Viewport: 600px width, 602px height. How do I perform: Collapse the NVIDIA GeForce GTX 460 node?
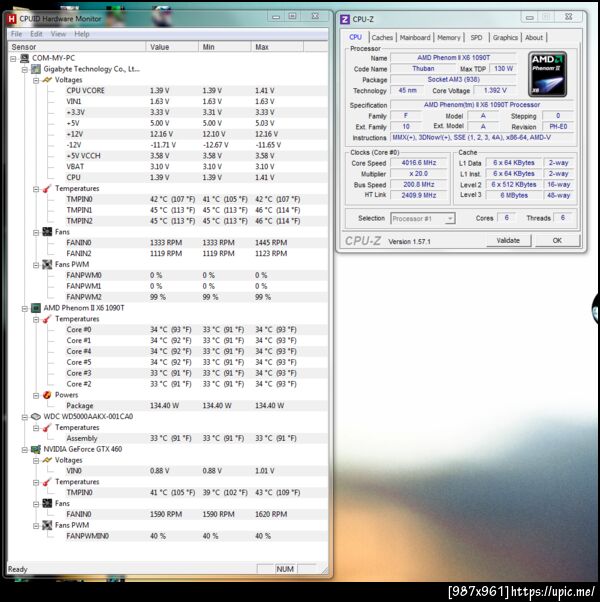[x=25, y=450]
